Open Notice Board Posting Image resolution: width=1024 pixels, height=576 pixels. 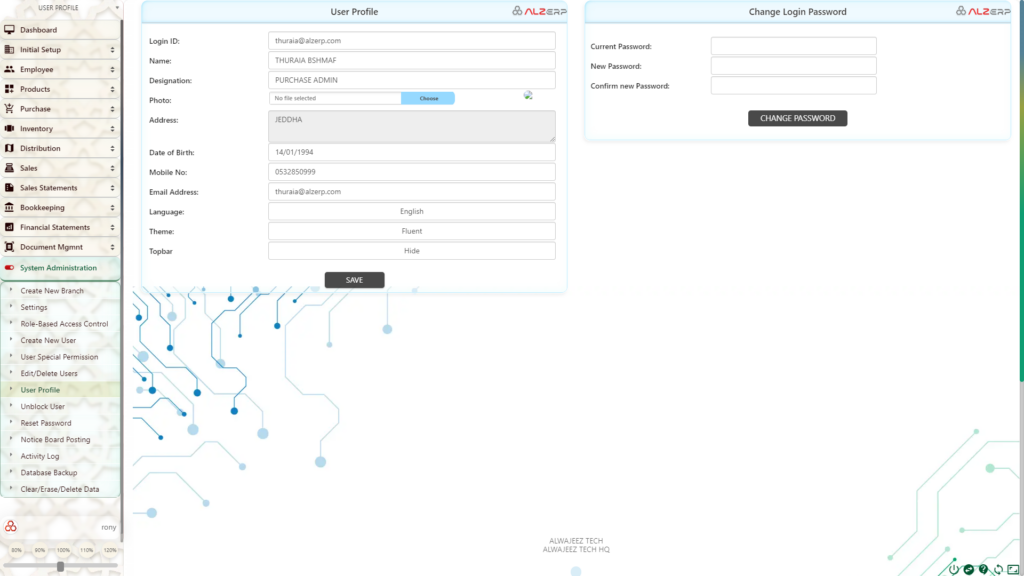[x=55, y=440]
